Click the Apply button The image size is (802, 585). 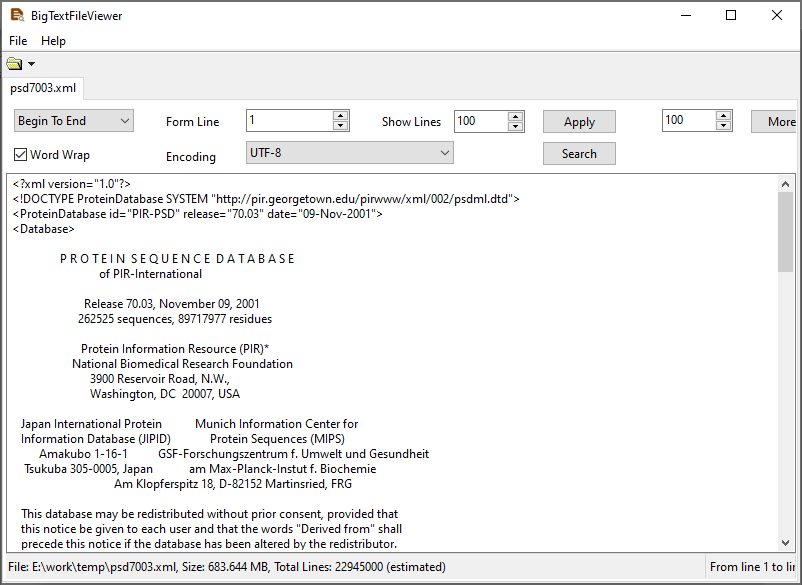point(579,122)
